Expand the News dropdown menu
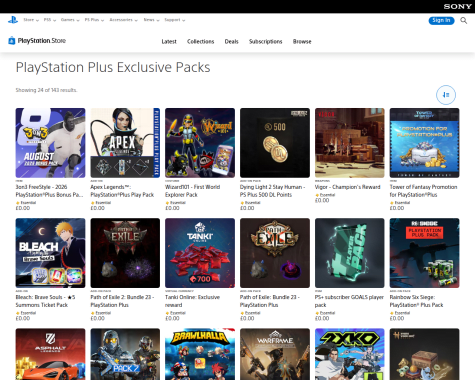Screen dimensions: 475x380 151,20
